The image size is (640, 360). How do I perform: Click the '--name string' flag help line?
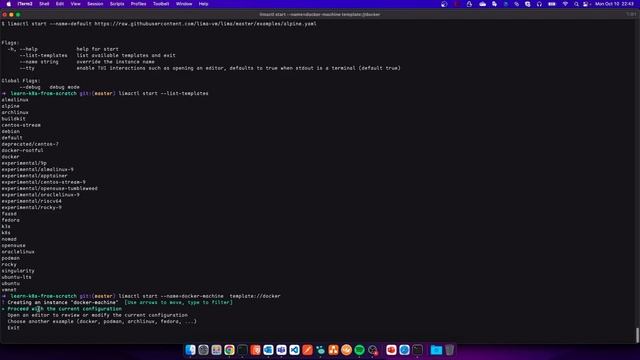(87, 62)
